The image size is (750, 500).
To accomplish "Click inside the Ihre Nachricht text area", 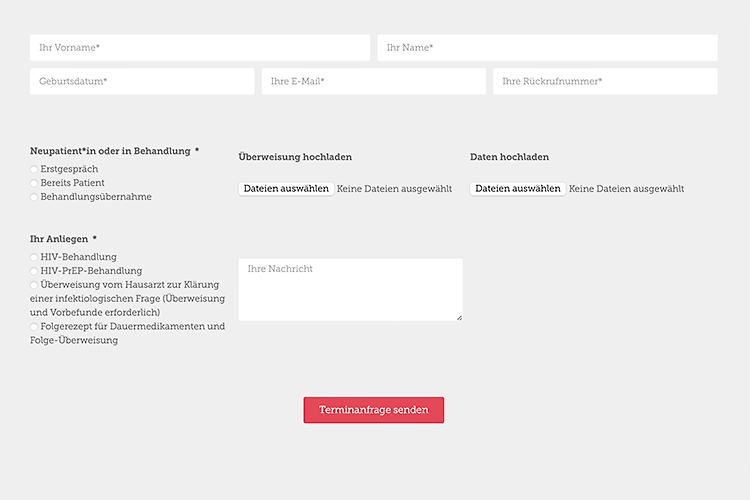I will 350,290.
